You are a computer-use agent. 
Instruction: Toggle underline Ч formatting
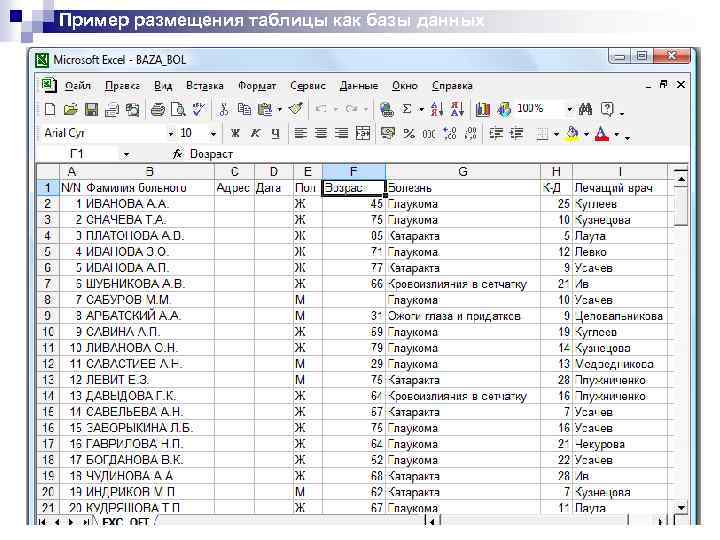(276, 133)
